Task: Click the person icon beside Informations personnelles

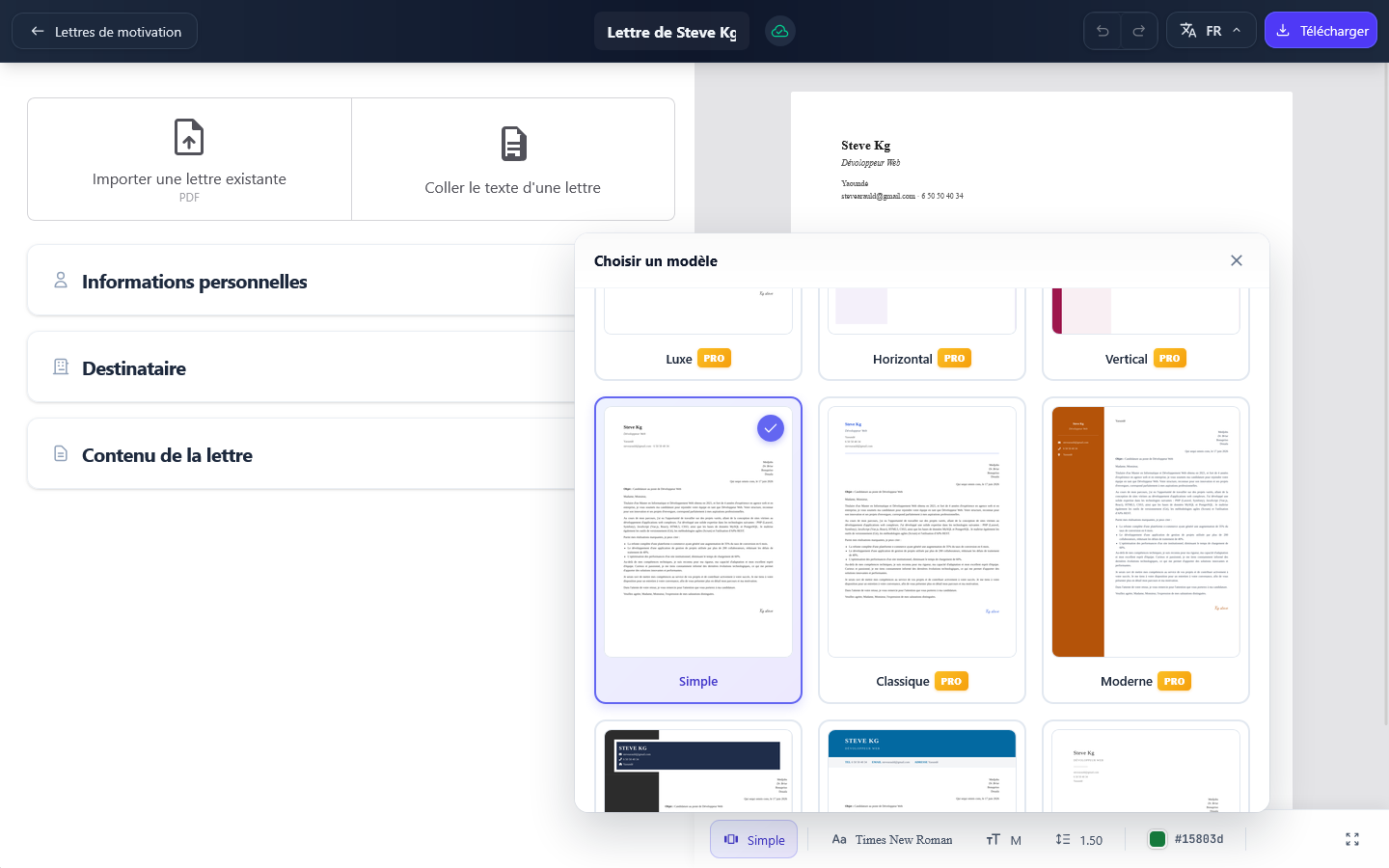Action: [61, 280]
